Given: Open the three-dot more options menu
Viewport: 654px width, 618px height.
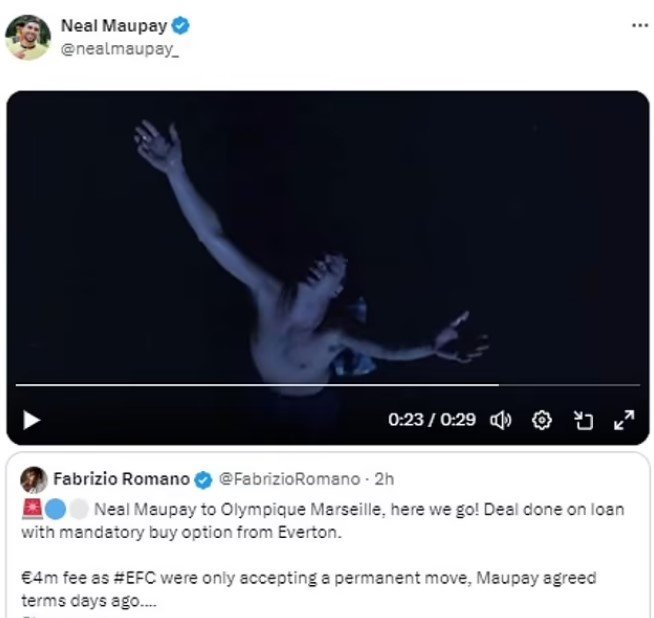Looking at the screenshot, I should [639, 24].
